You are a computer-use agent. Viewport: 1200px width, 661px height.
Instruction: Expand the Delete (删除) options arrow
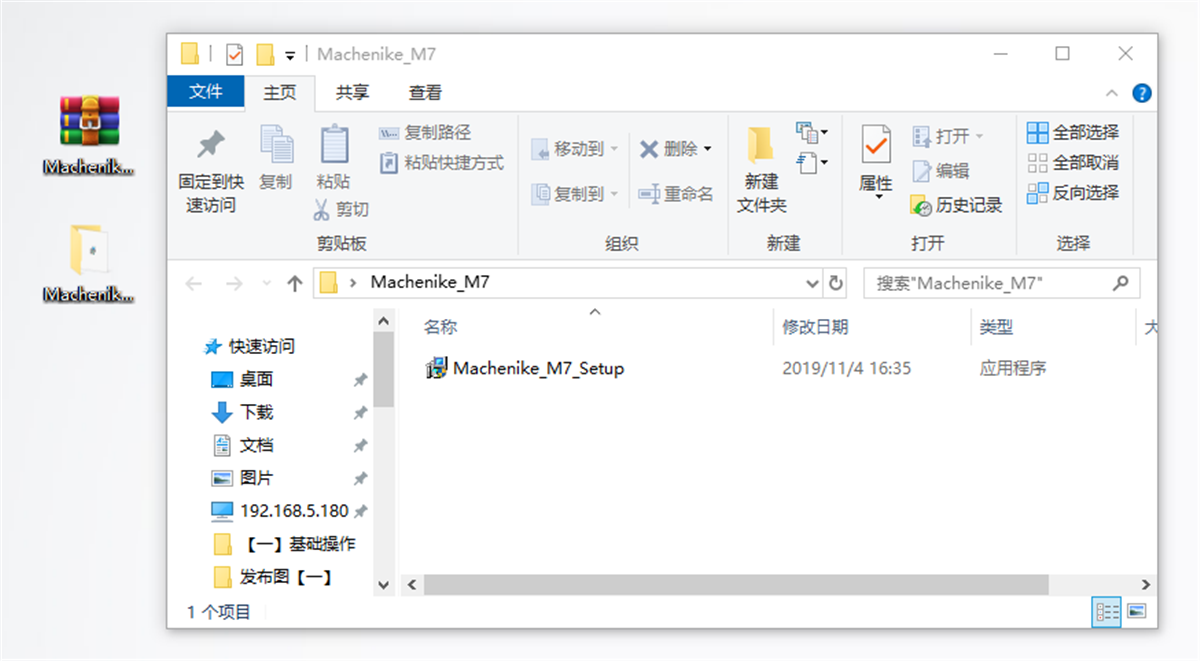click(708, 149)
